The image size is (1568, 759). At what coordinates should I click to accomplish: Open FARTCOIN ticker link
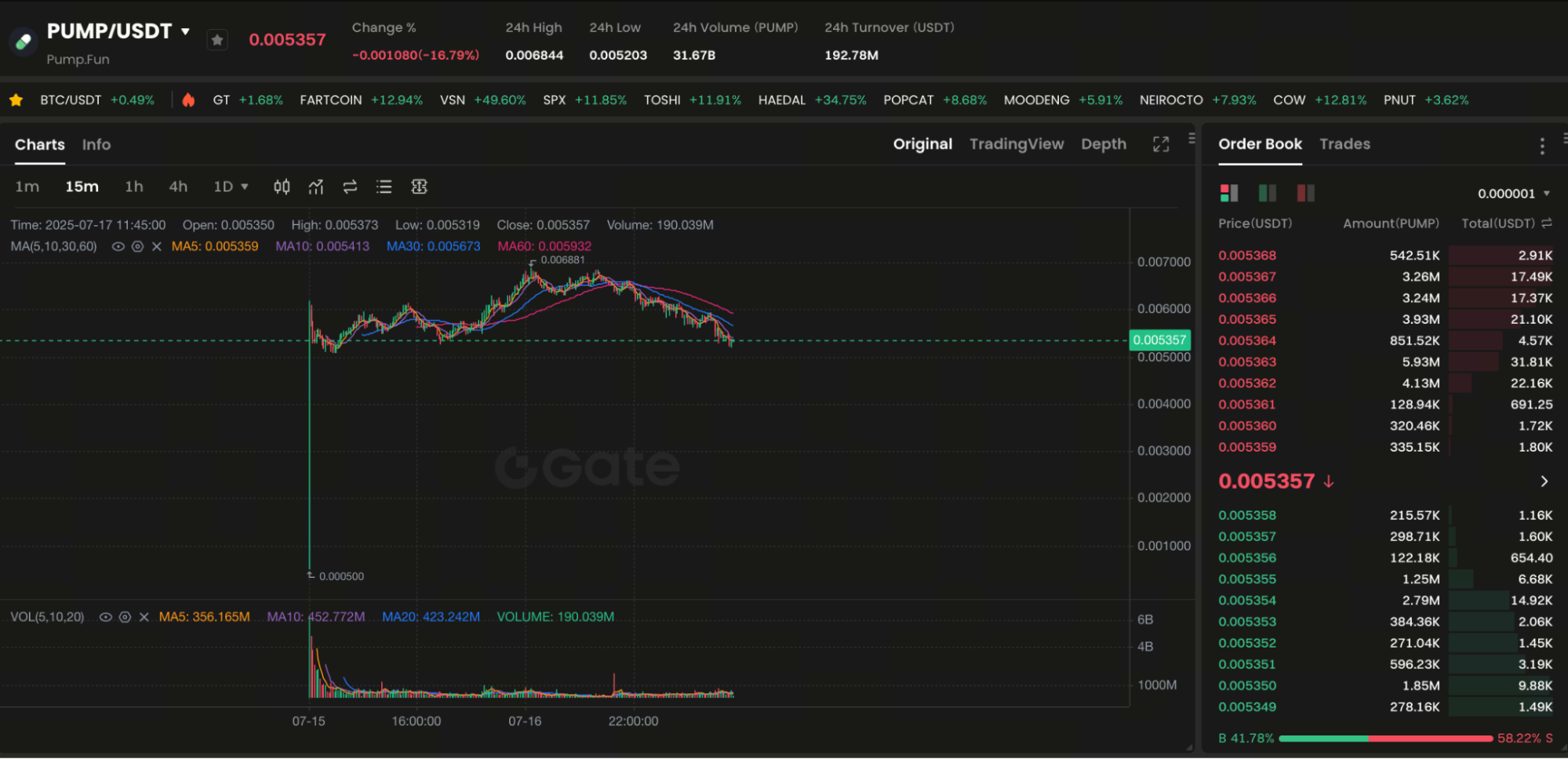tap(361, 100)
